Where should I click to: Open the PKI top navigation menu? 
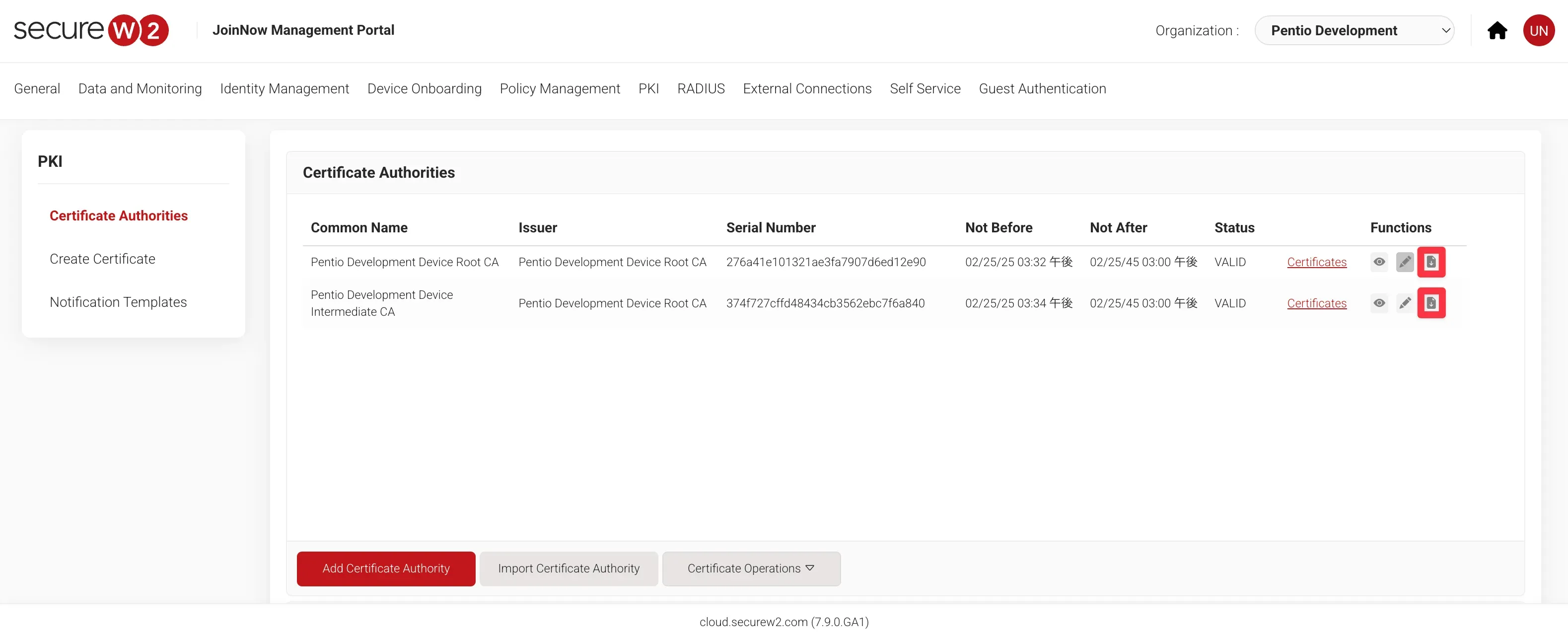click(648, 89)
